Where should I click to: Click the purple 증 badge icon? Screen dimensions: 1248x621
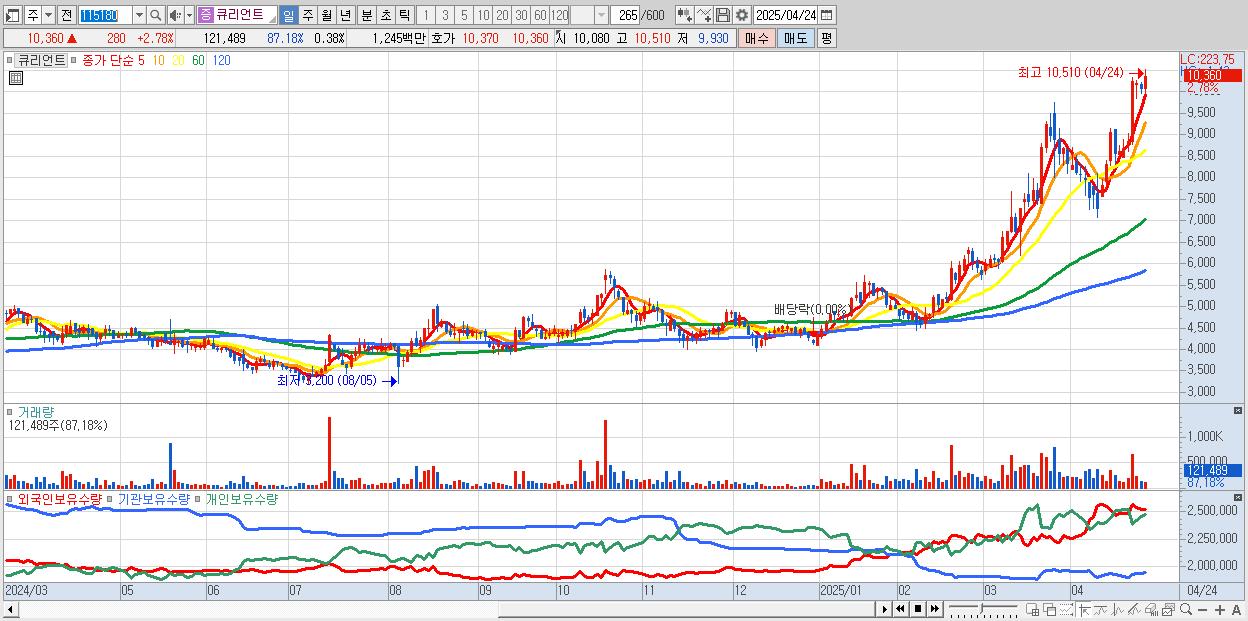click(x=205, y=15)
